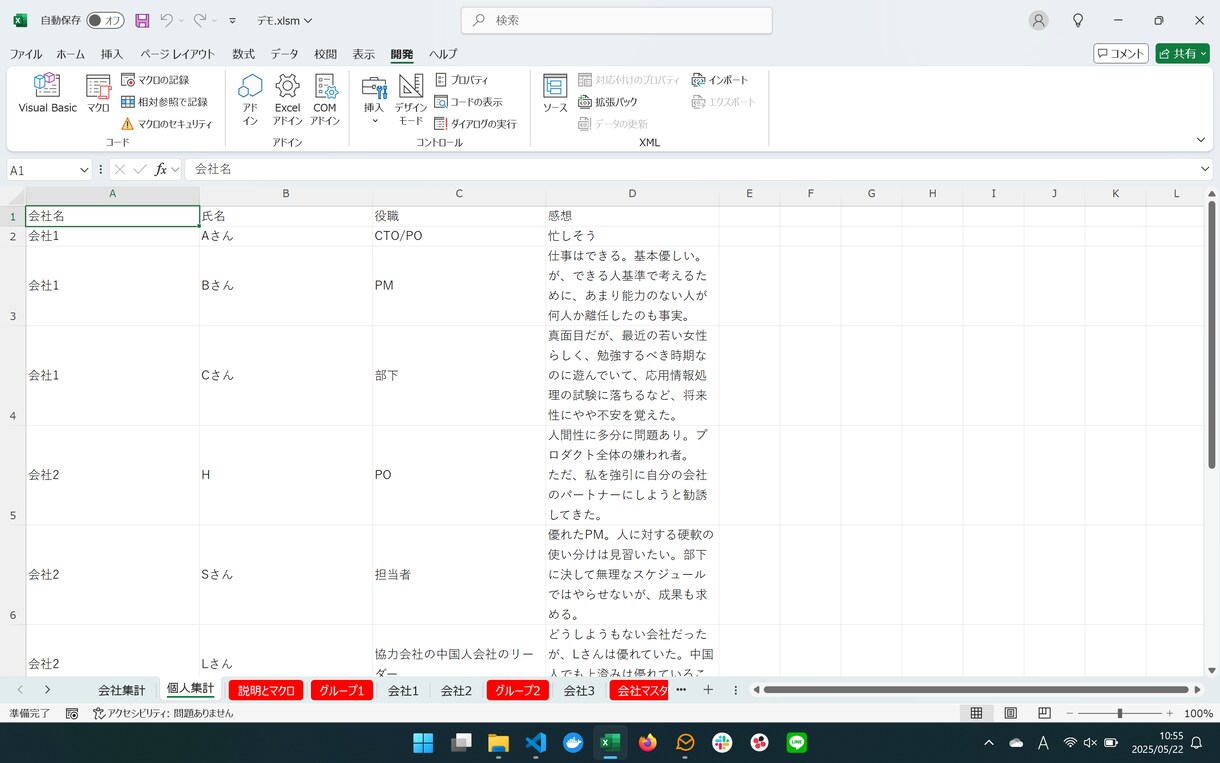Click horizontal scrollbar thumb

coord(976,690)
